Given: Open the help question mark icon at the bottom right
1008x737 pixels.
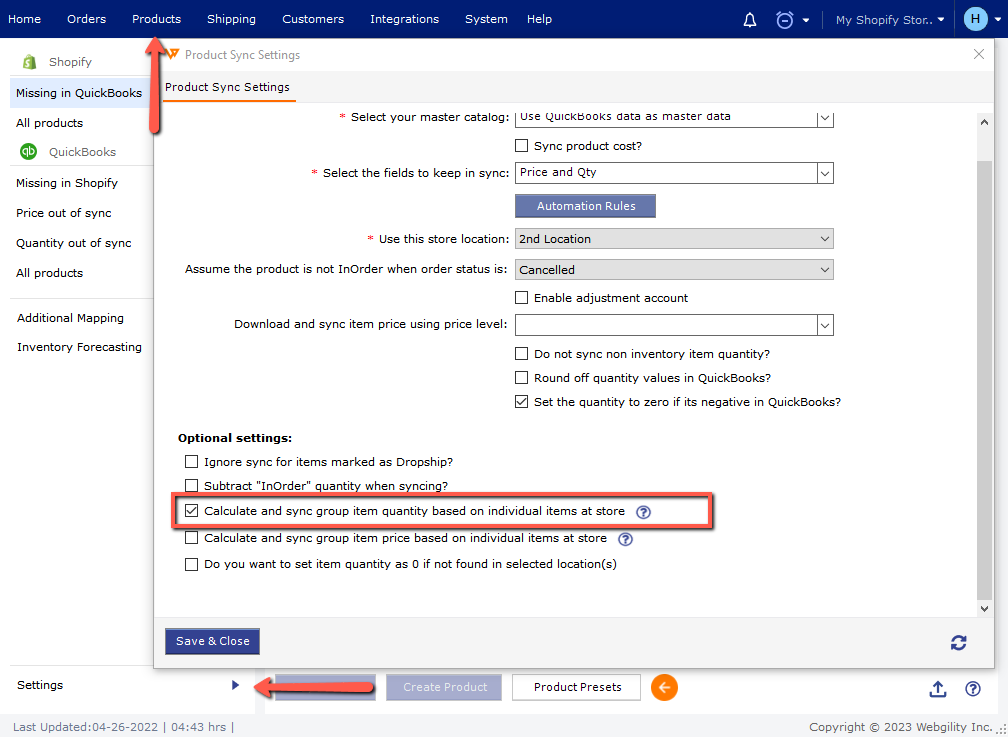Looking at the screenshot, I should click(973, 689).
